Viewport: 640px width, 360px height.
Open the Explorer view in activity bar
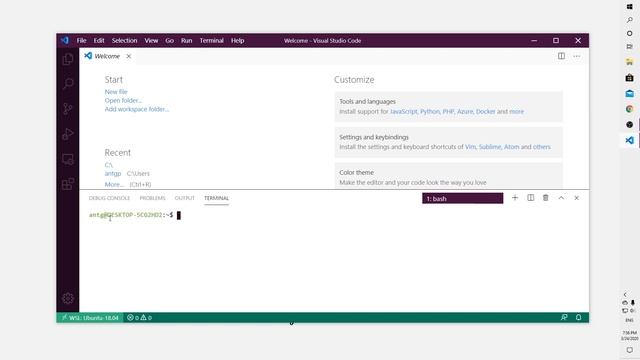[x=68, y=60]
